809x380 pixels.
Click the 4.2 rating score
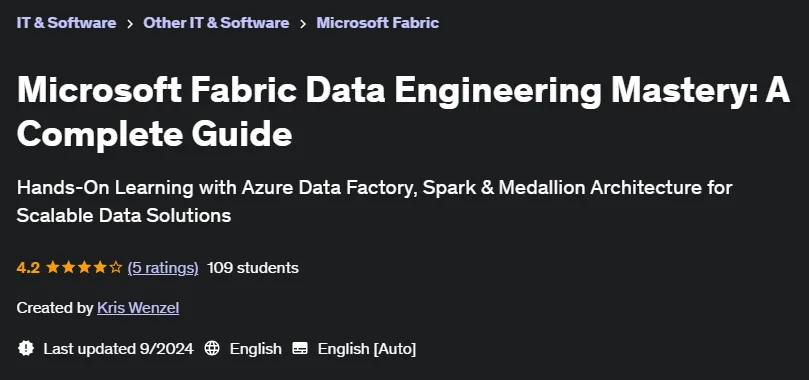click(28, 268)
